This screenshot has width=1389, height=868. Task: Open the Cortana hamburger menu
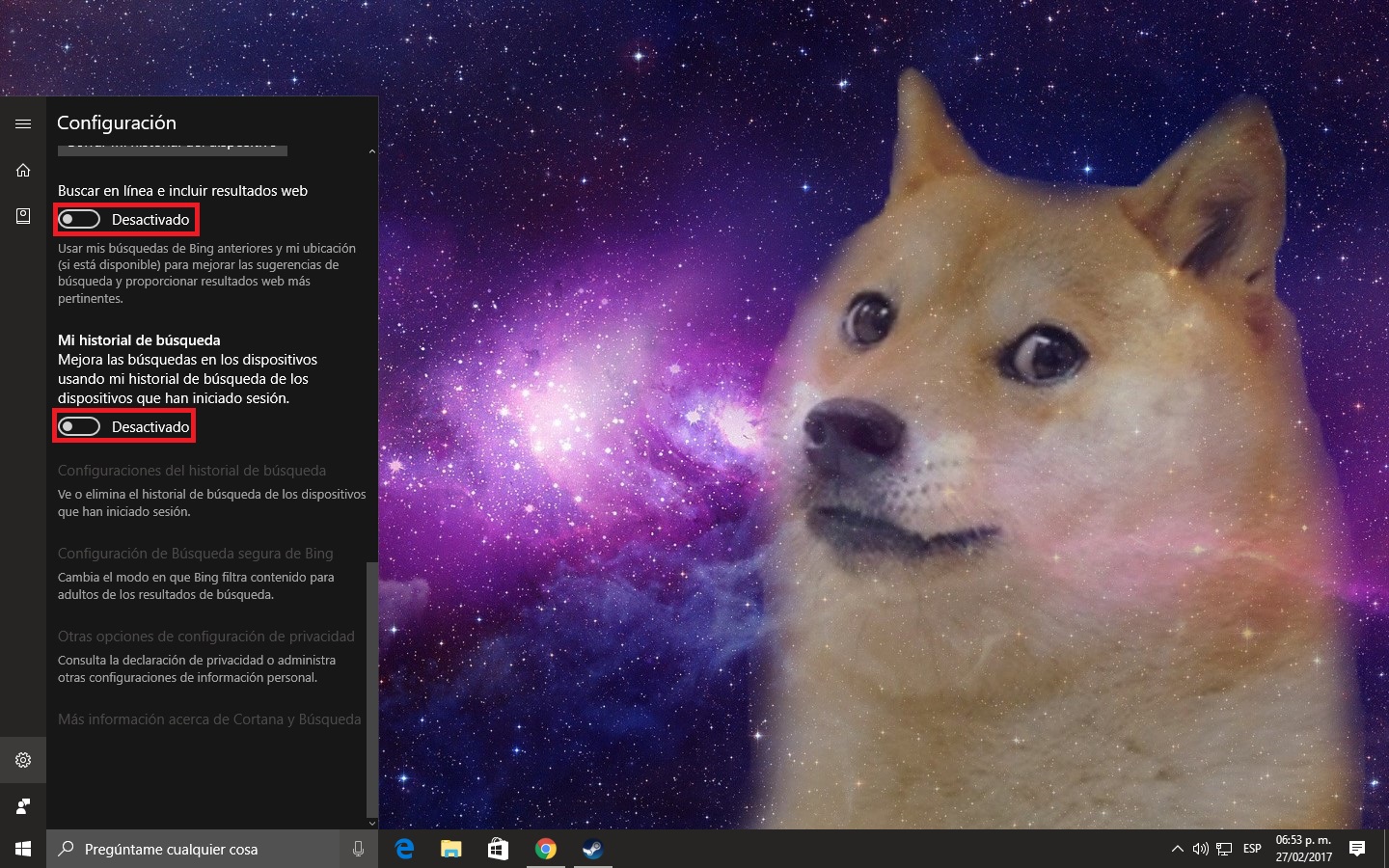click(x=23, y=123)
